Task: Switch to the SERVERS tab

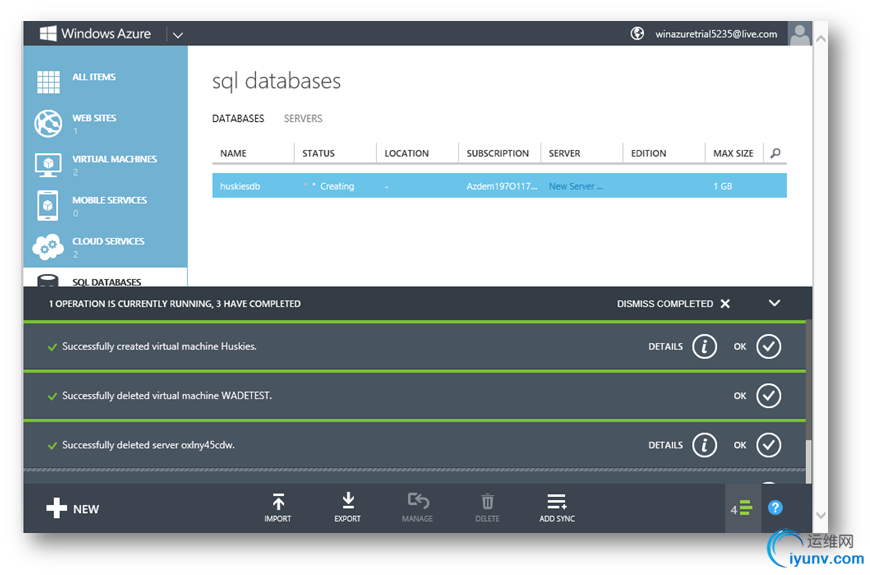Action: coord(303,118)
